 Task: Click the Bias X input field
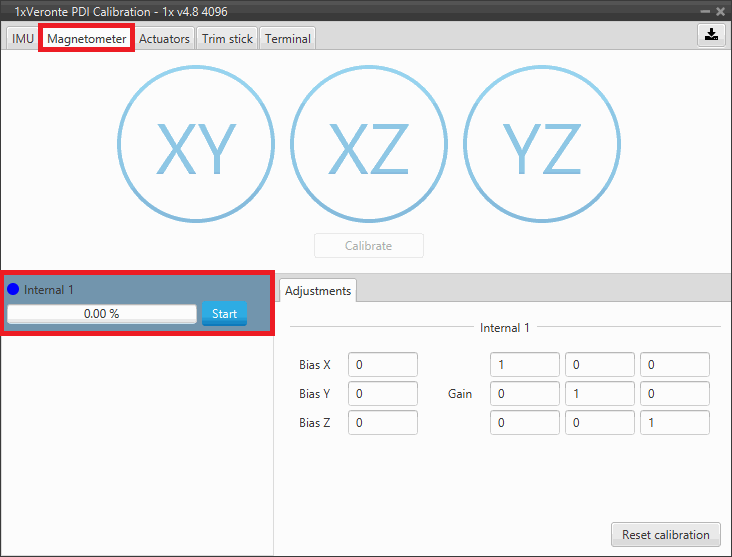point(383,365)
